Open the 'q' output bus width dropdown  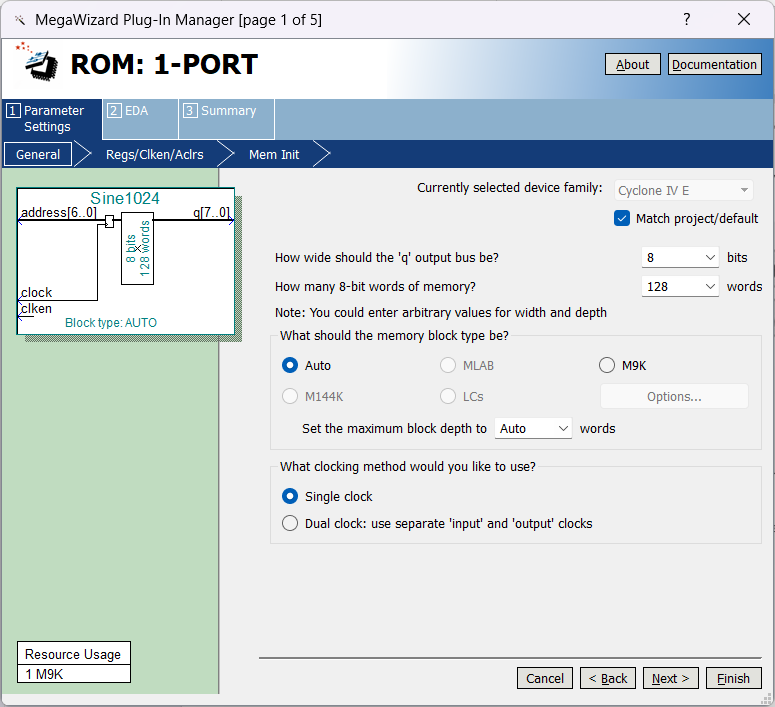tap(680, 257)
